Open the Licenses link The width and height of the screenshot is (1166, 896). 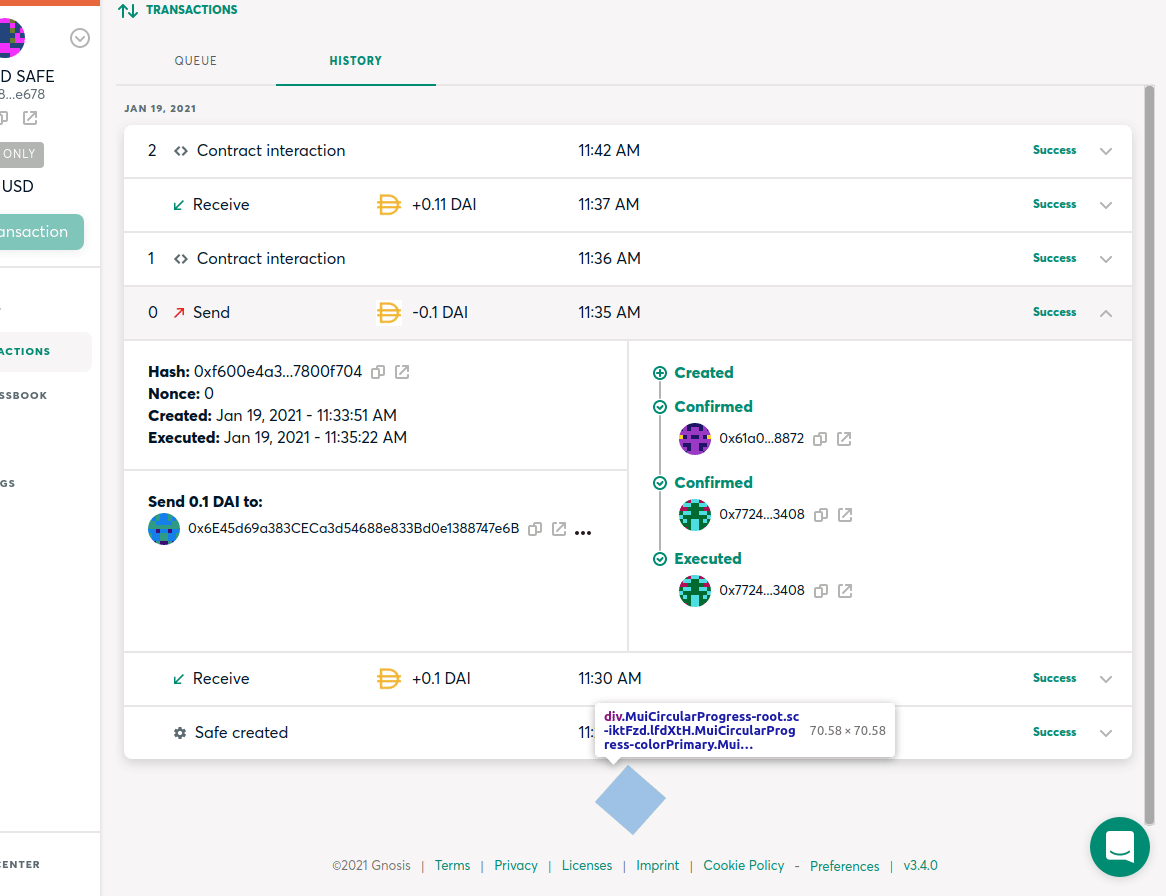click(587, 866)
